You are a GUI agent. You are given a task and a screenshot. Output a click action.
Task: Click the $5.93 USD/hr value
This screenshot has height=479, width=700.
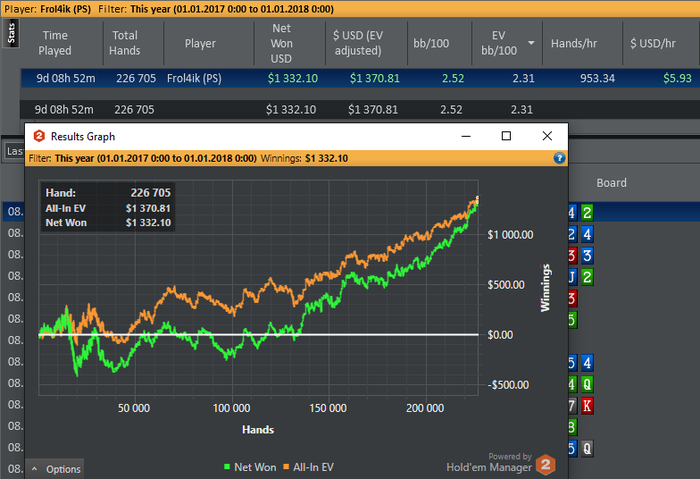[677, 79]
